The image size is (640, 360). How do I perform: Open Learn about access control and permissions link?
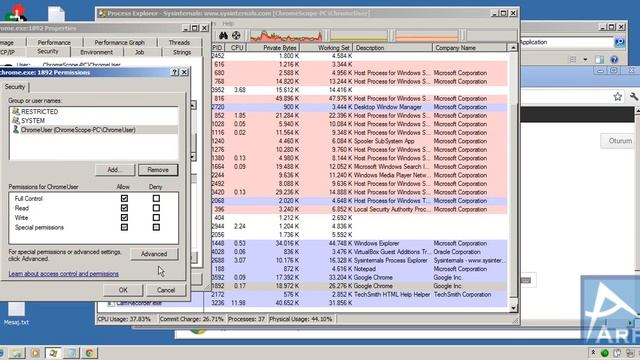pyautogui.click(x=64, y=274)
